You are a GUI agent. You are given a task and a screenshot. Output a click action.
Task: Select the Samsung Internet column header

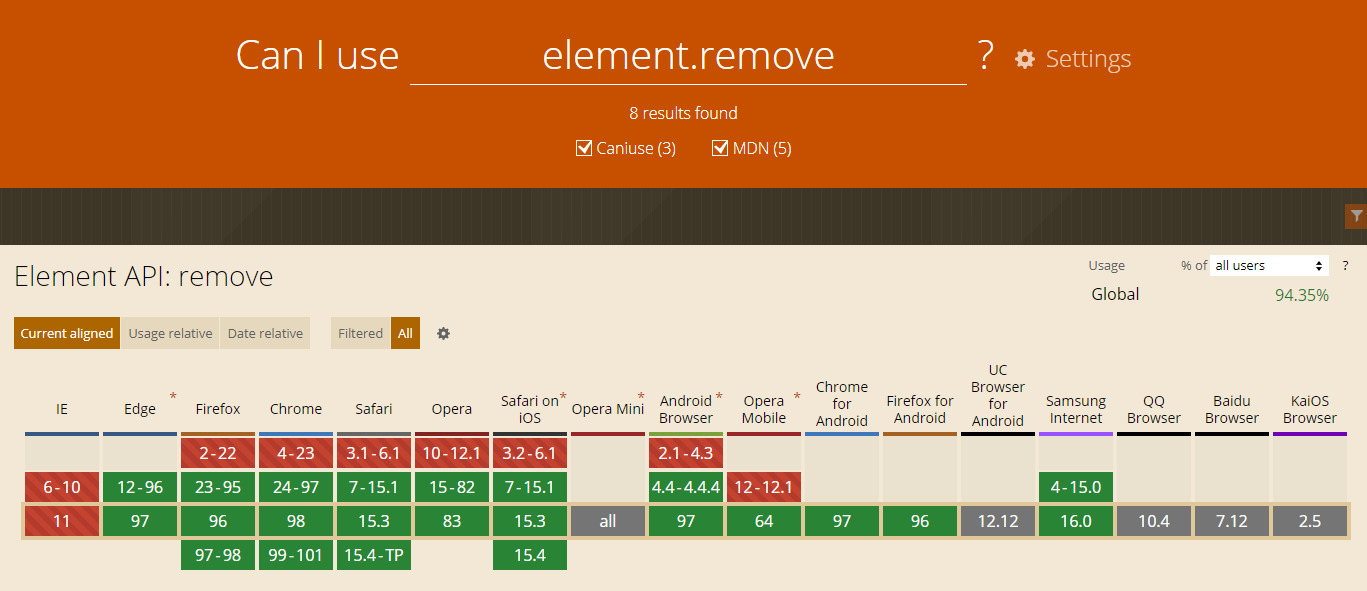(x=1076, y=409)
